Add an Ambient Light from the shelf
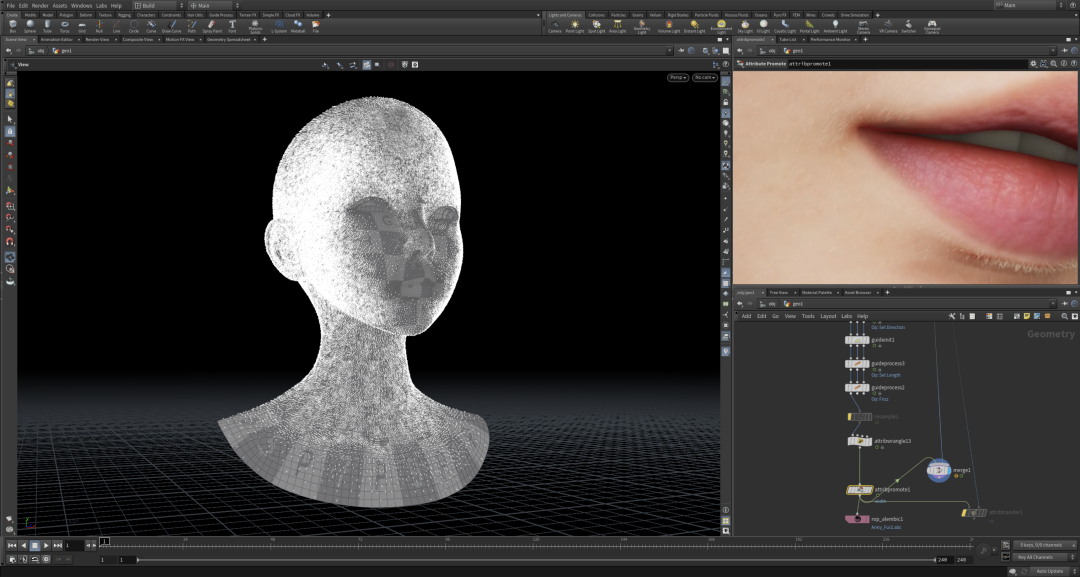1080x577 pixels. point(835,26)
